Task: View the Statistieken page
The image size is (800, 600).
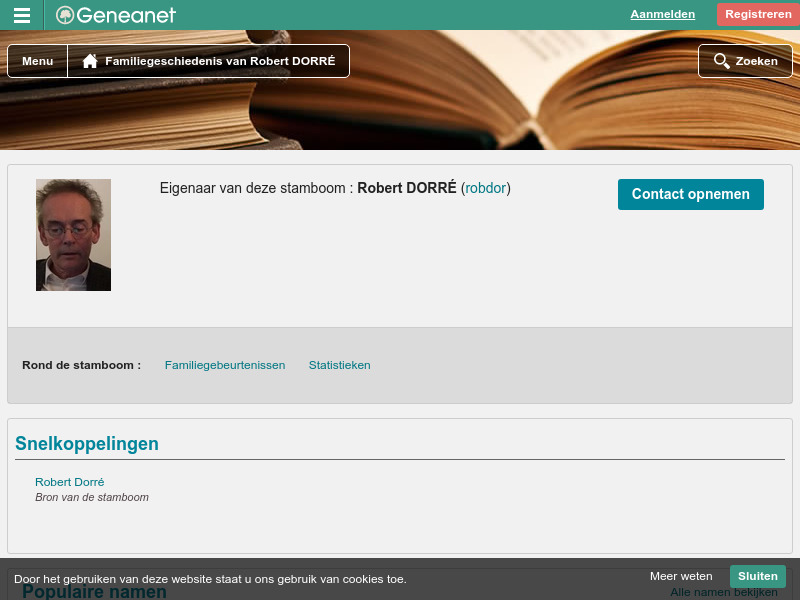Action: [340, 365]
